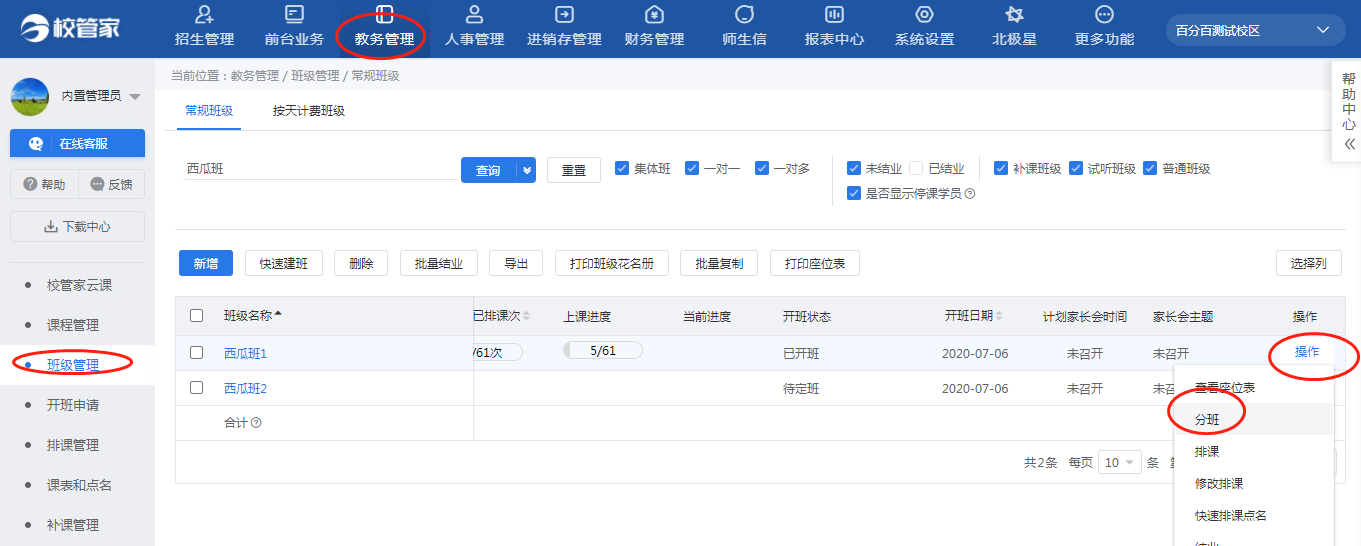The height and width of the screenshot is (546, 1361).
Task: Sort by 班级名称 column arrow
Action: point(278,315)
